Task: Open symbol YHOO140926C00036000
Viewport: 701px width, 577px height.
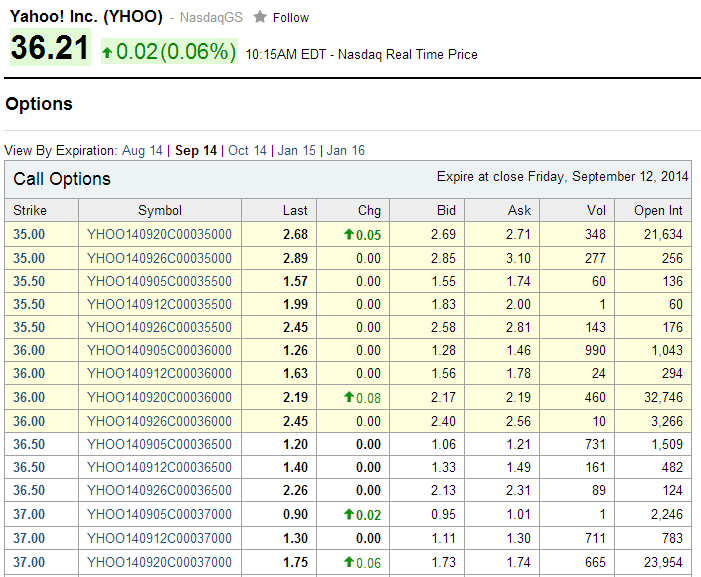Action: tap(160, 421)
